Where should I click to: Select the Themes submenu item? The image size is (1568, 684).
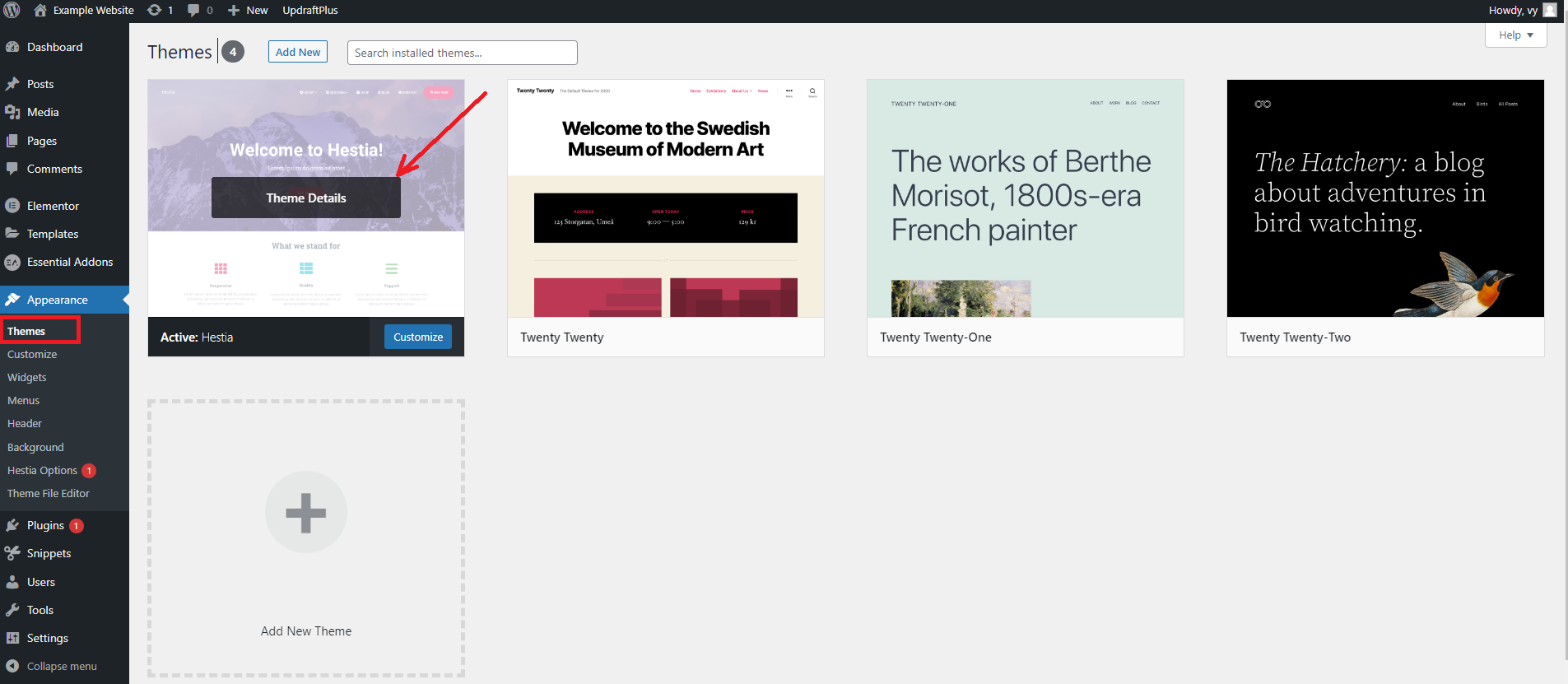[x=26, y=331]
